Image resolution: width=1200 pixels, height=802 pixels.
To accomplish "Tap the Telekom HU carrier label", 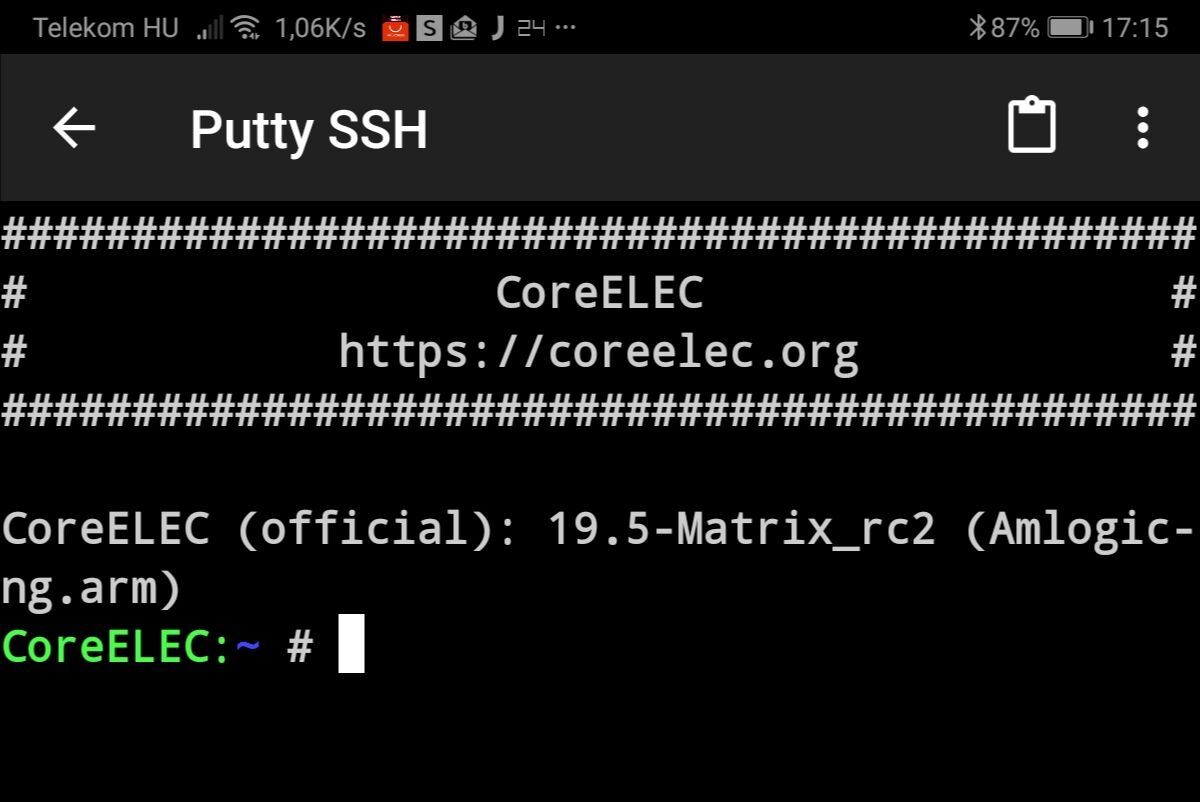I will pos(105,28).
